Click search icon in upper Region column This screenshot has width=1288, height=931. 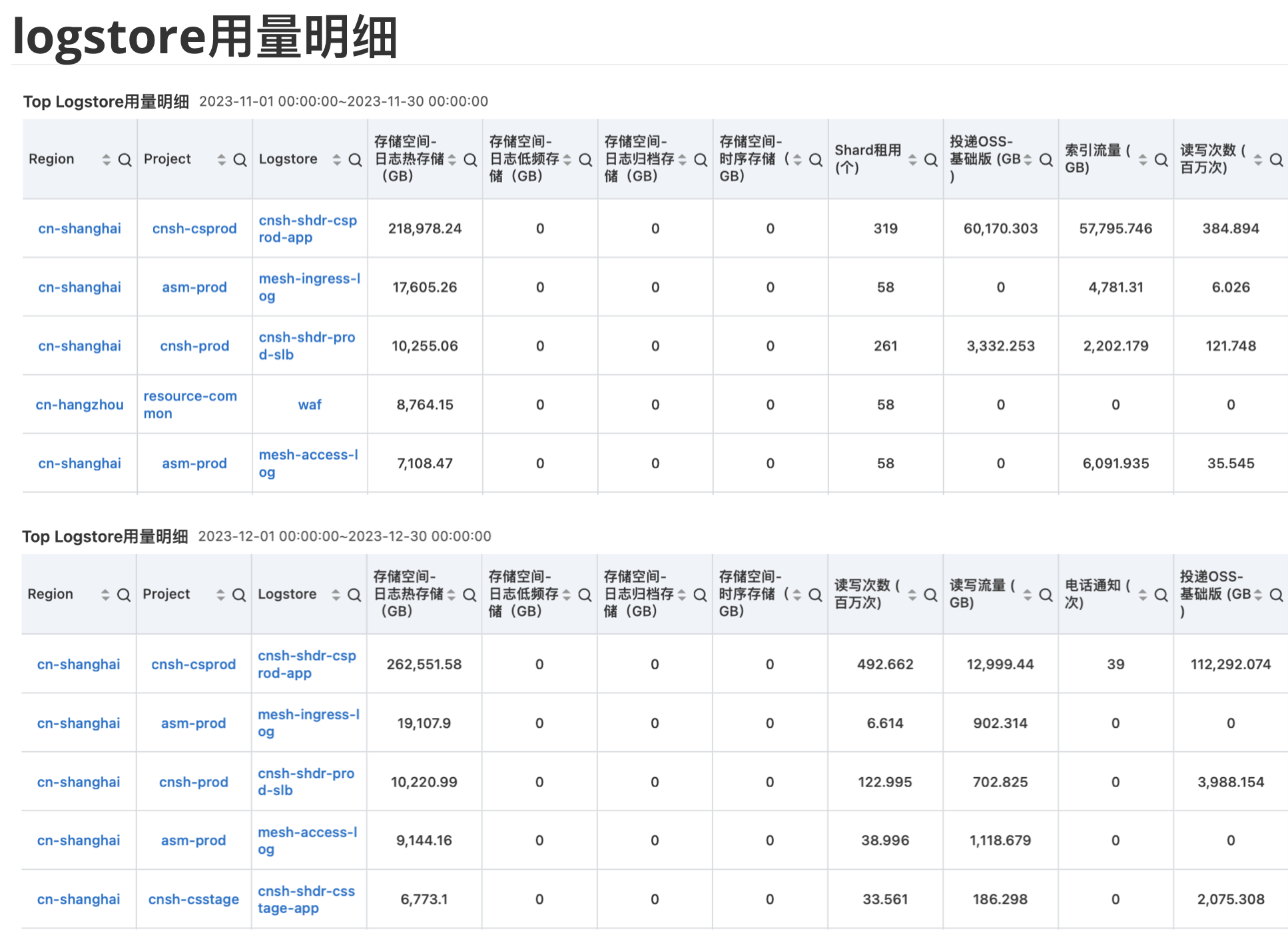tap(125, 160)
